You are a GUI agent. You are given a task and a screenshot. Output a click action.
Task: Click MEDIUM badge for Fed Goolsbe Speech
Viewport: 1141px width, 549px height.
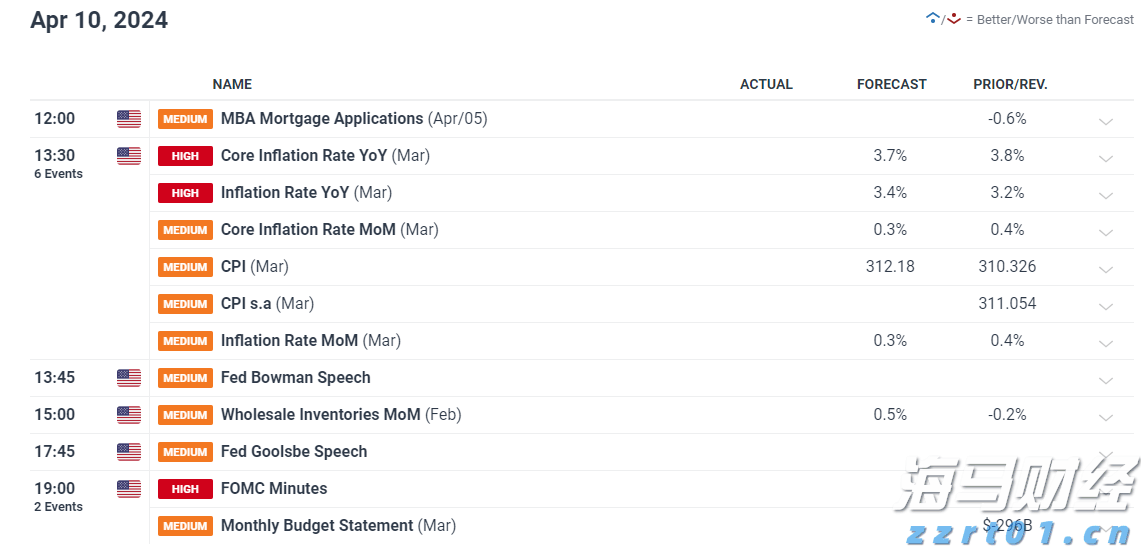tap(185, 452)
